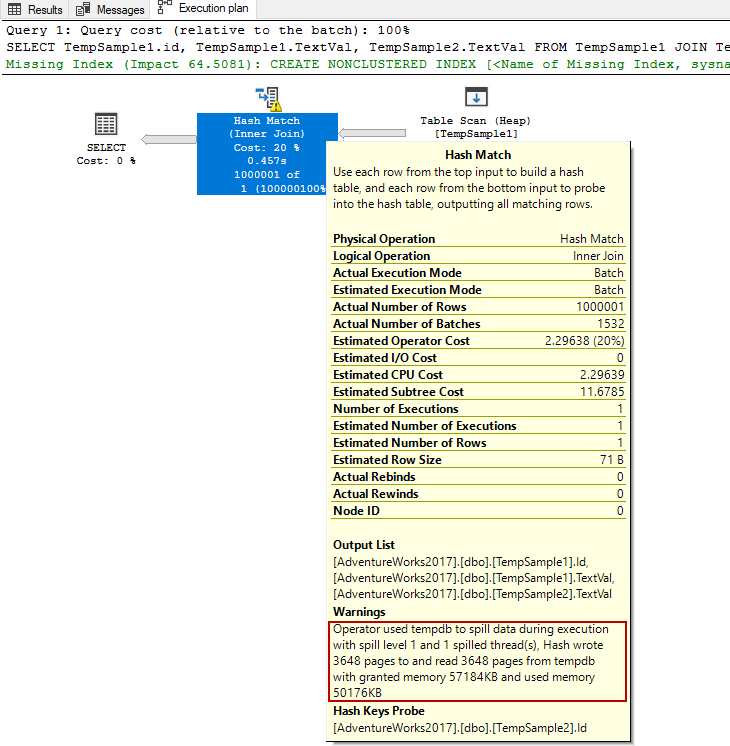Select the Table Scan (Heap) operator icon
This screenshot has height=746, width=730.
(476, 97)
